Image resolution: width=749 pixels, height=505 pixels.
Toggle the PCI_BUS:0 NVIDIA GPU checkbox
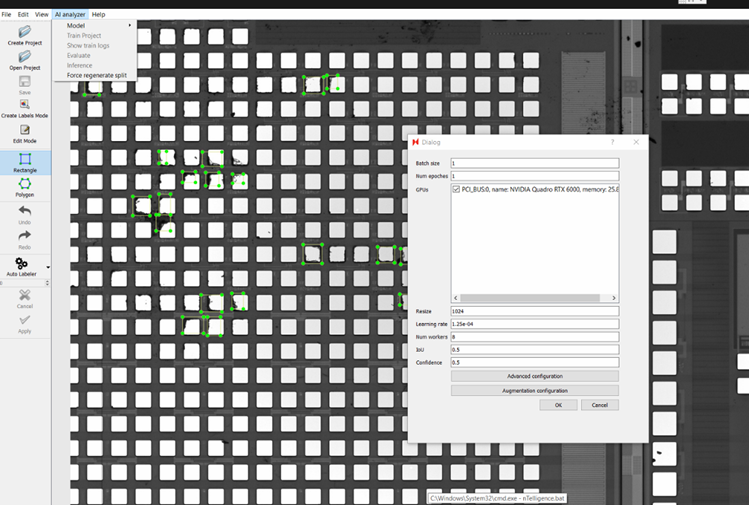[456, 189]
